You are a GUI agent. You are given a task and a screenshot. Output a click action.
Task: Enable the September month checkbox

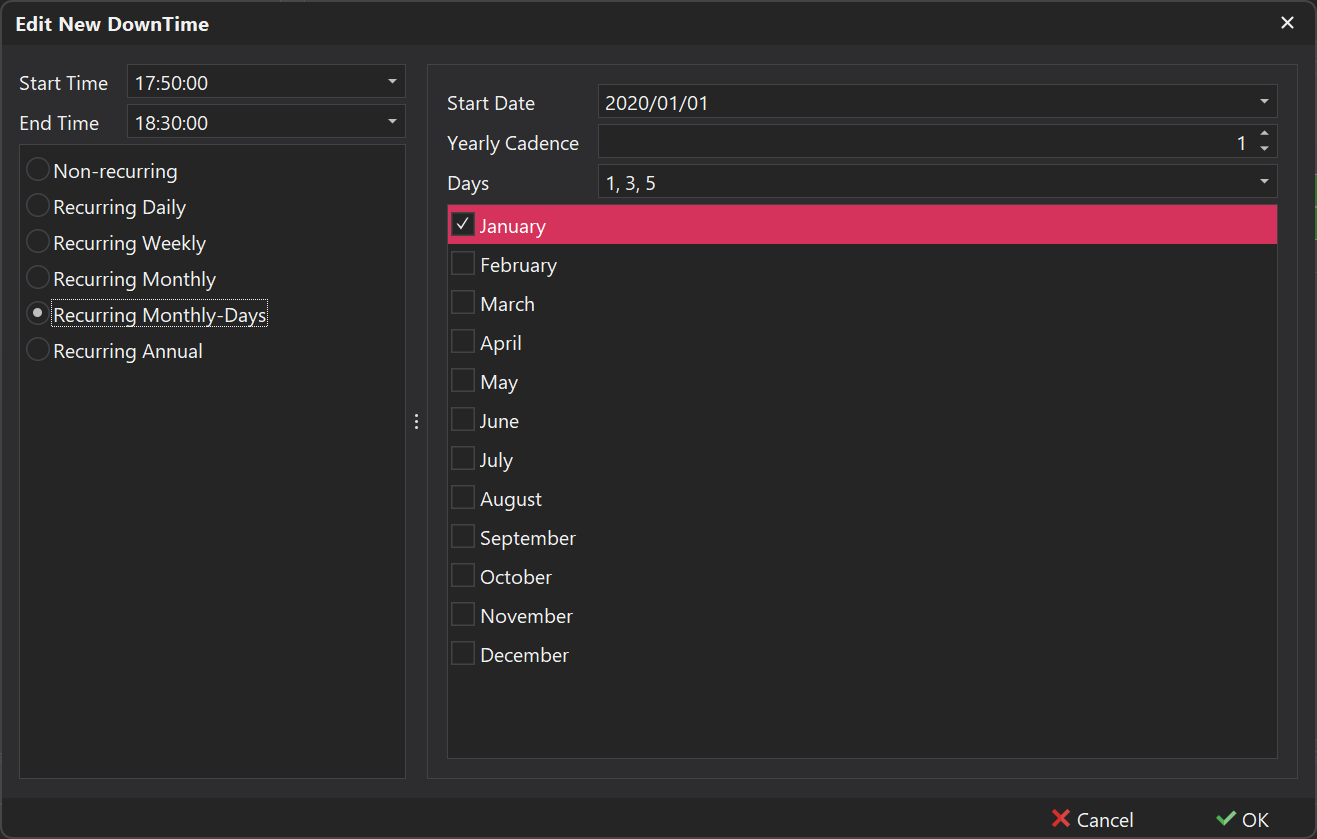[x=462, y=536]
